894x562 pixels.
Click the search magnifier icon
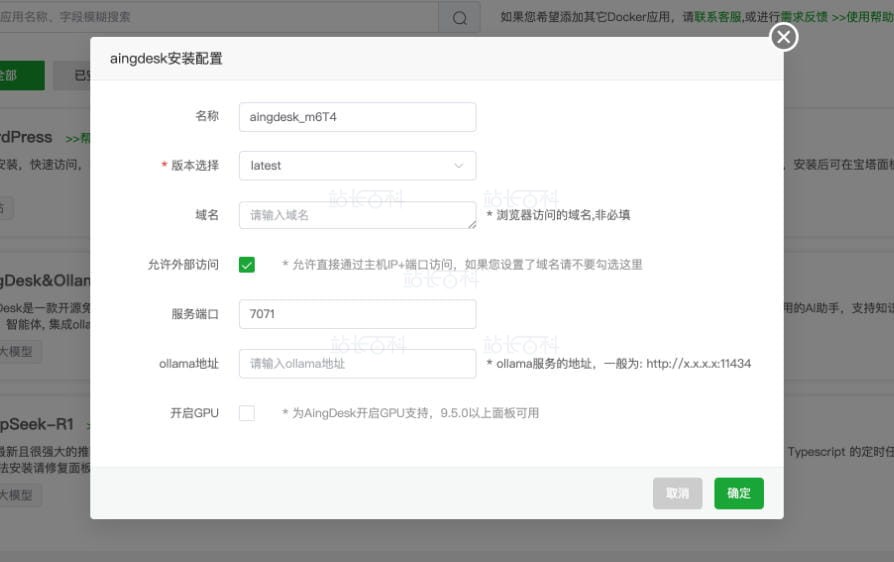(x=460, y=18)
